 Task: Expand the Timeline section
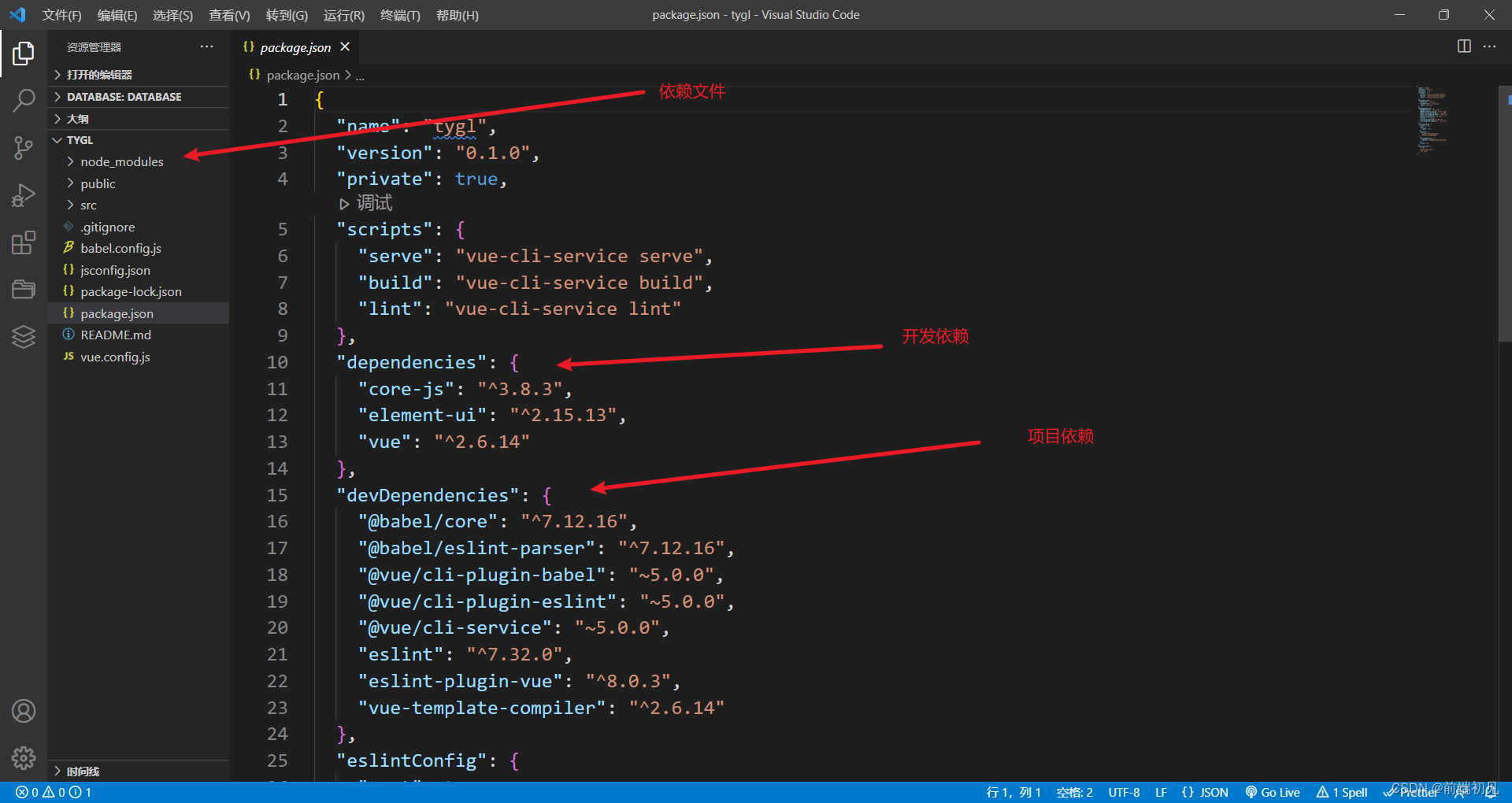point(139,772)
